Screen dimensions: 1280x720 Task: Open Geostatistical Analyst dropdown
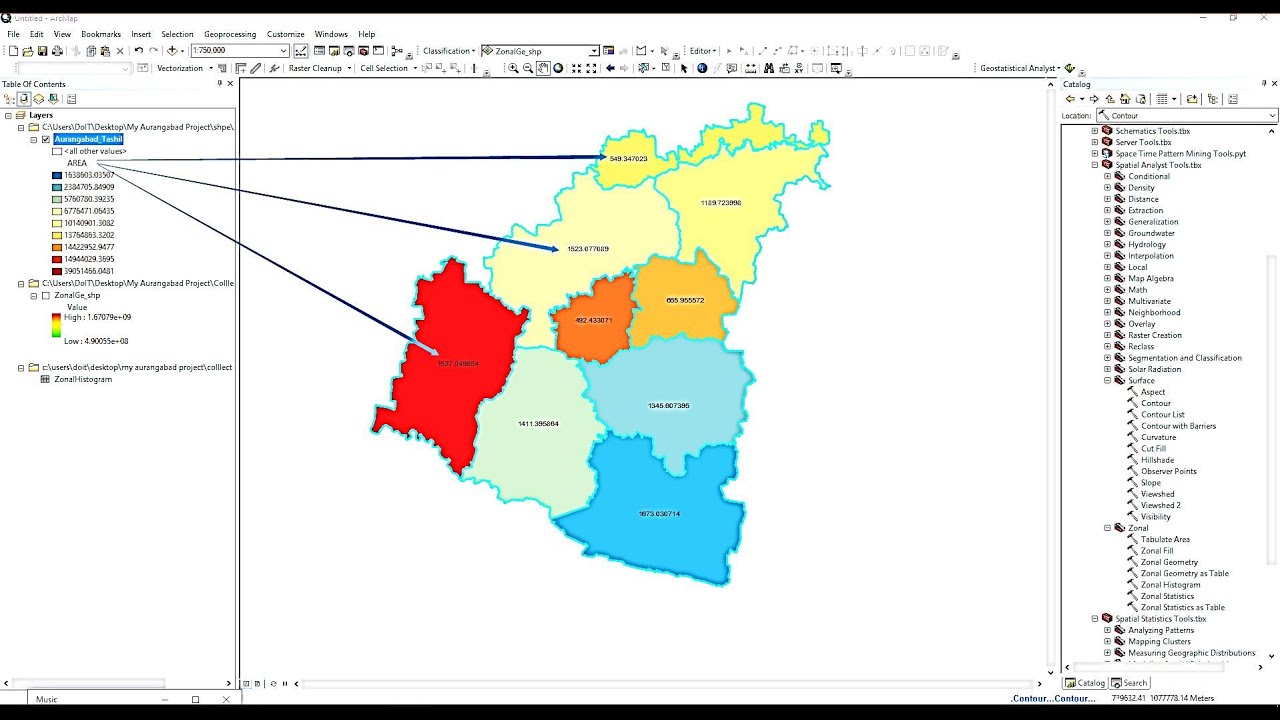pyautogui.click(x=1020, y=68)
